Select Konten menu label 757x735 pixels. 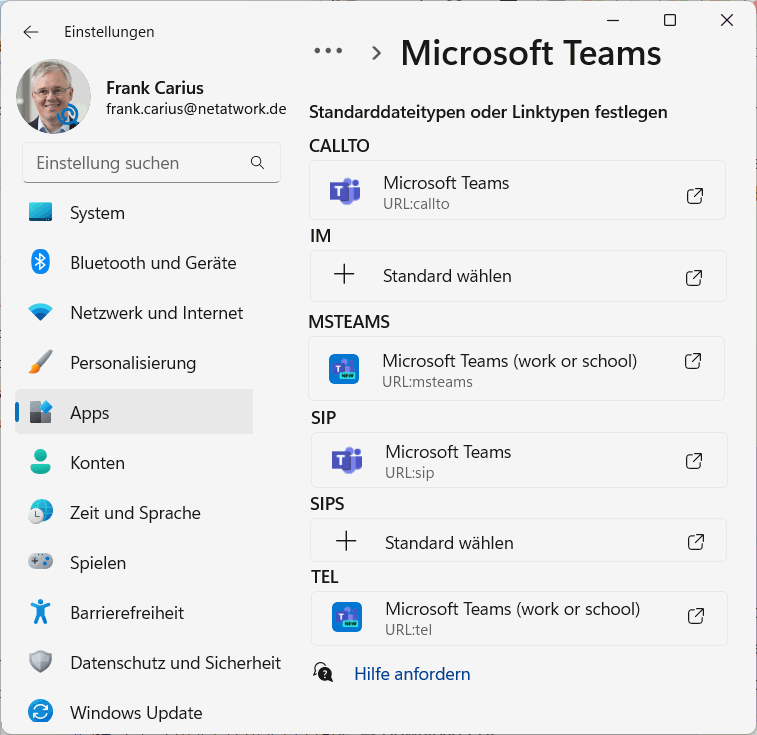[x=98, y=463]
